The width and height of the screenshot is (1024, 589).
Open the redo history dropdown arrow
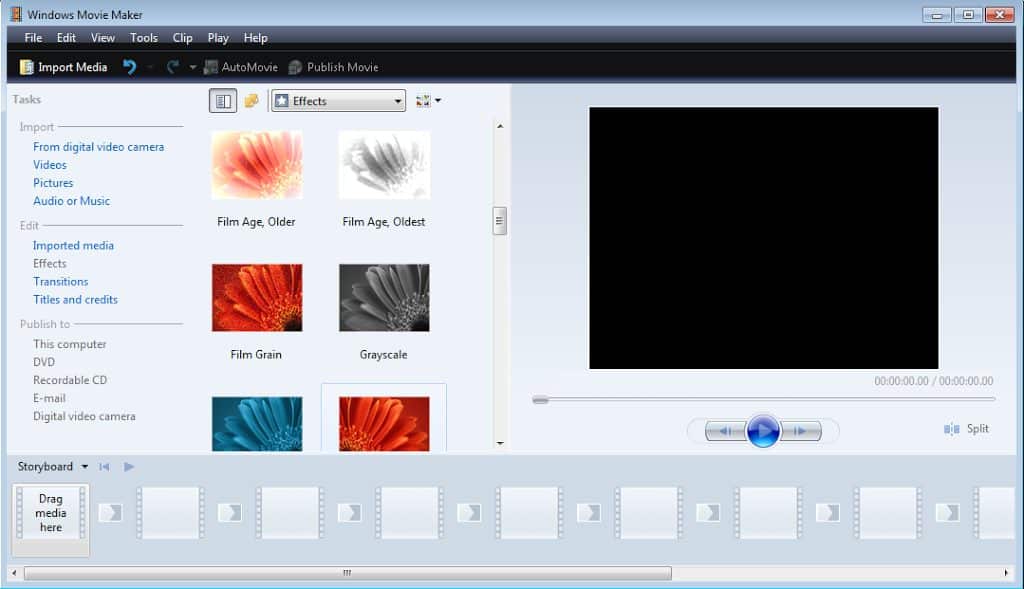click(x=193, y=67)
